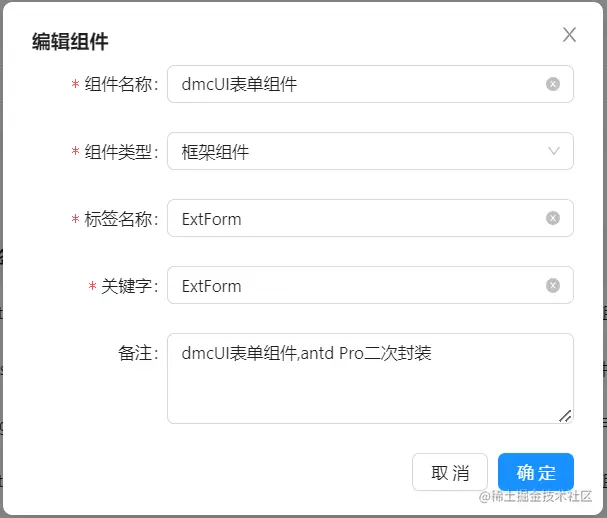Close the 编辑组件 dialog with the X
The width and height of the screenshot is (607, 518).
point(569,35)
